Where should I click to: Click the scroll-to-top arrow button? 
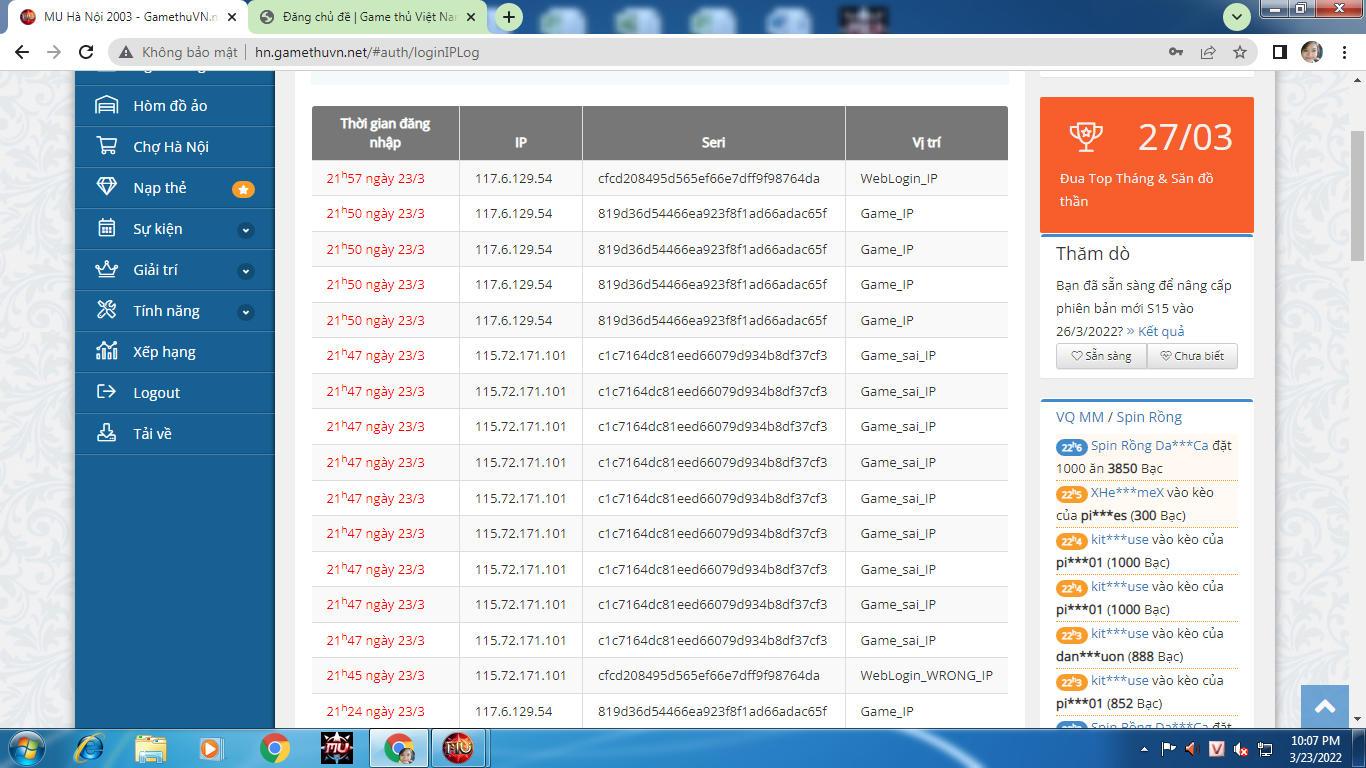pyautogui.click(x=1325, y=707)
